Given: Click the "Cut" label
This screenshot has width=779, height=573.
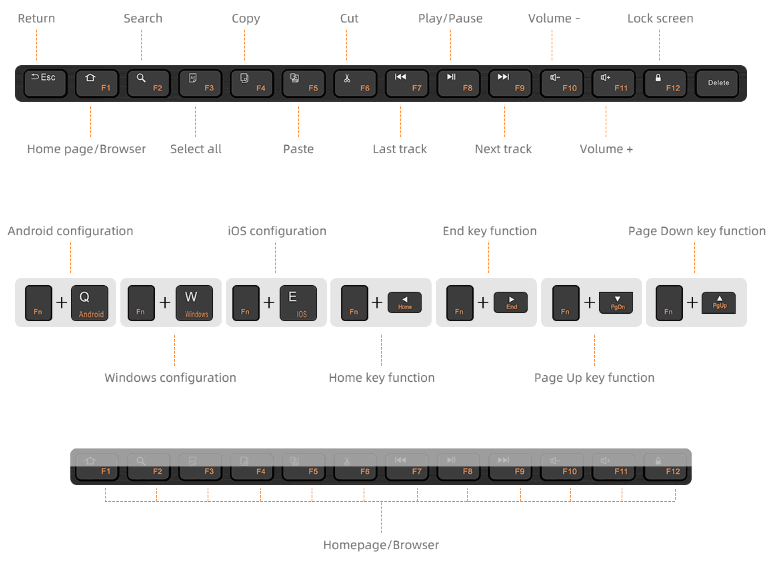Looking at the screenshot, I should 349,18.
